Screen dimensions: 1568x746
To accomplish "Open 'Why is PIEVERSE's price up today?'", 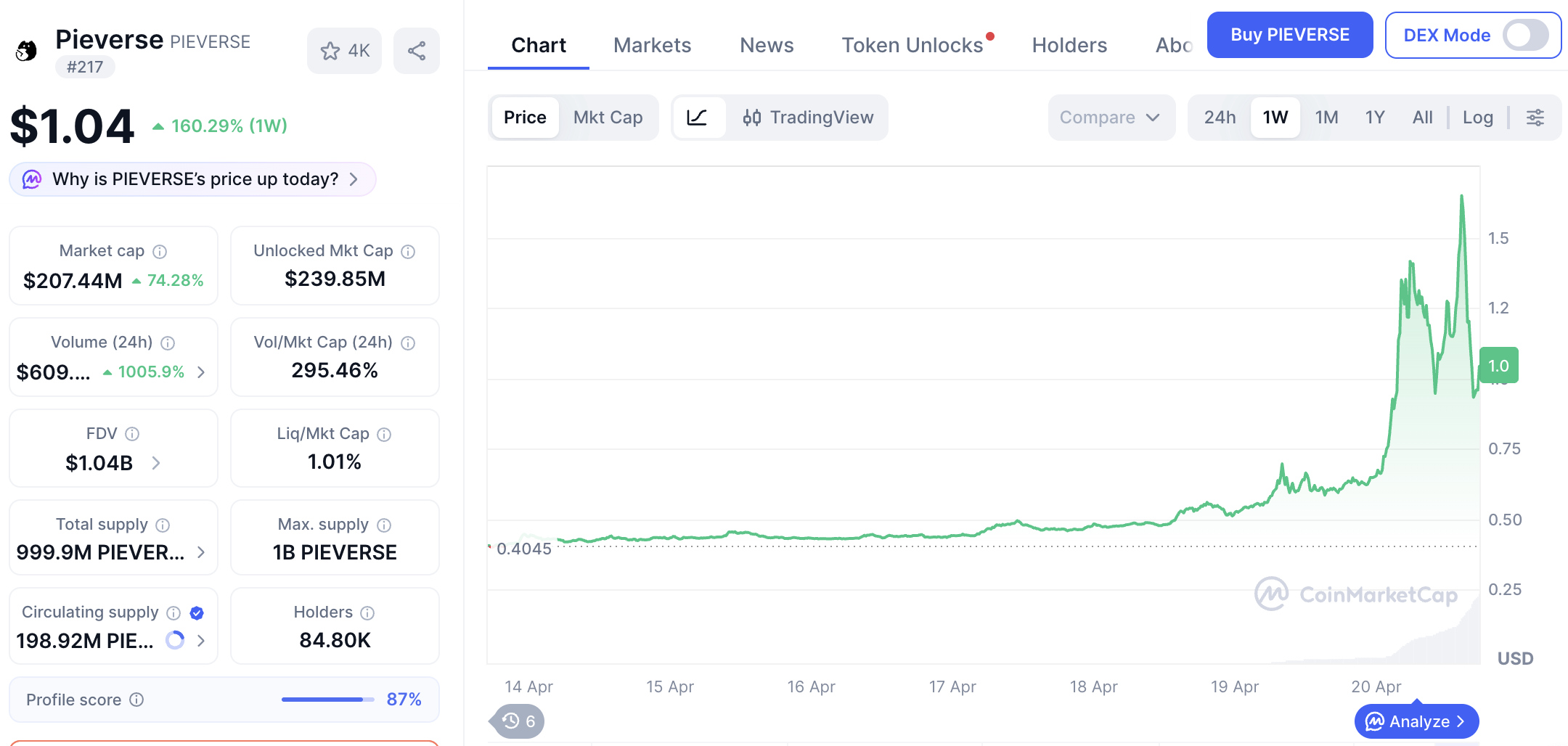I will pos(192,179).
